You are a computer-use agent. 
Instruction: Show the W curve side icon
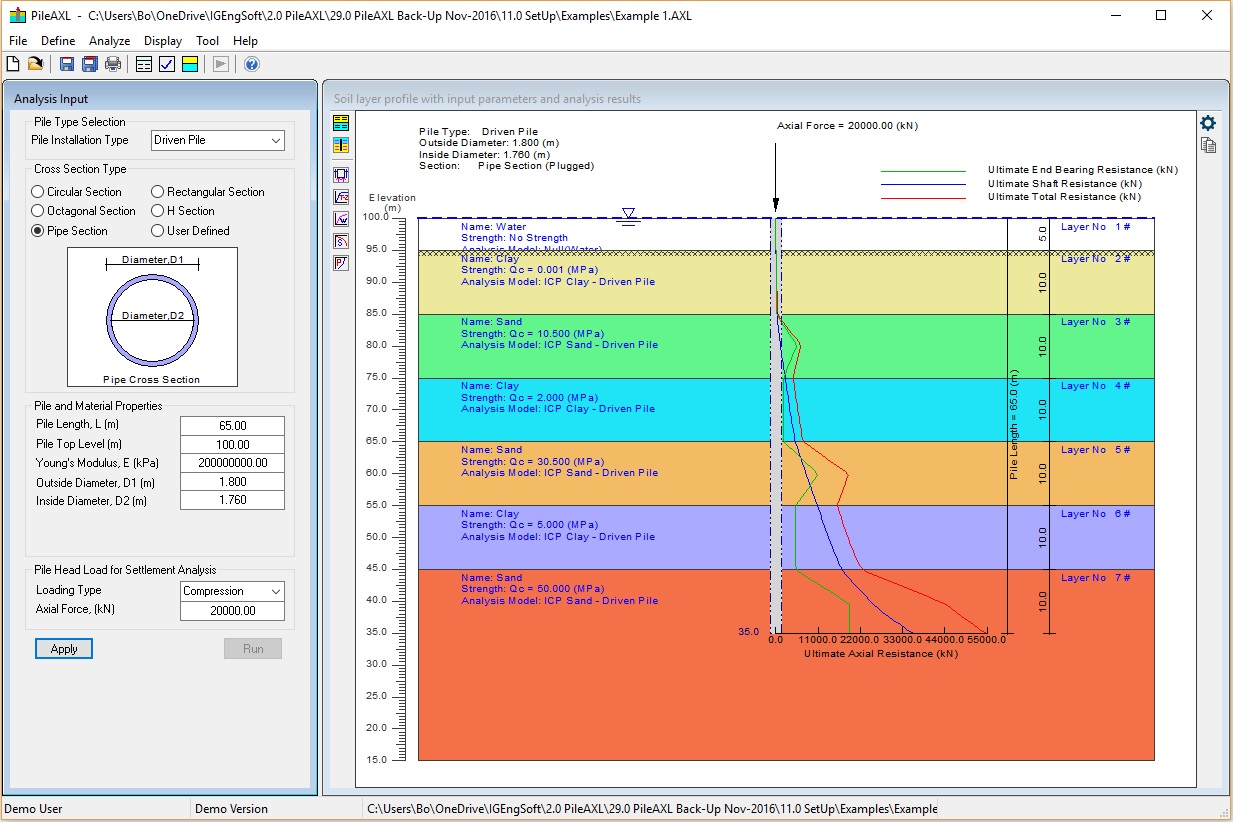coord(342,218)
